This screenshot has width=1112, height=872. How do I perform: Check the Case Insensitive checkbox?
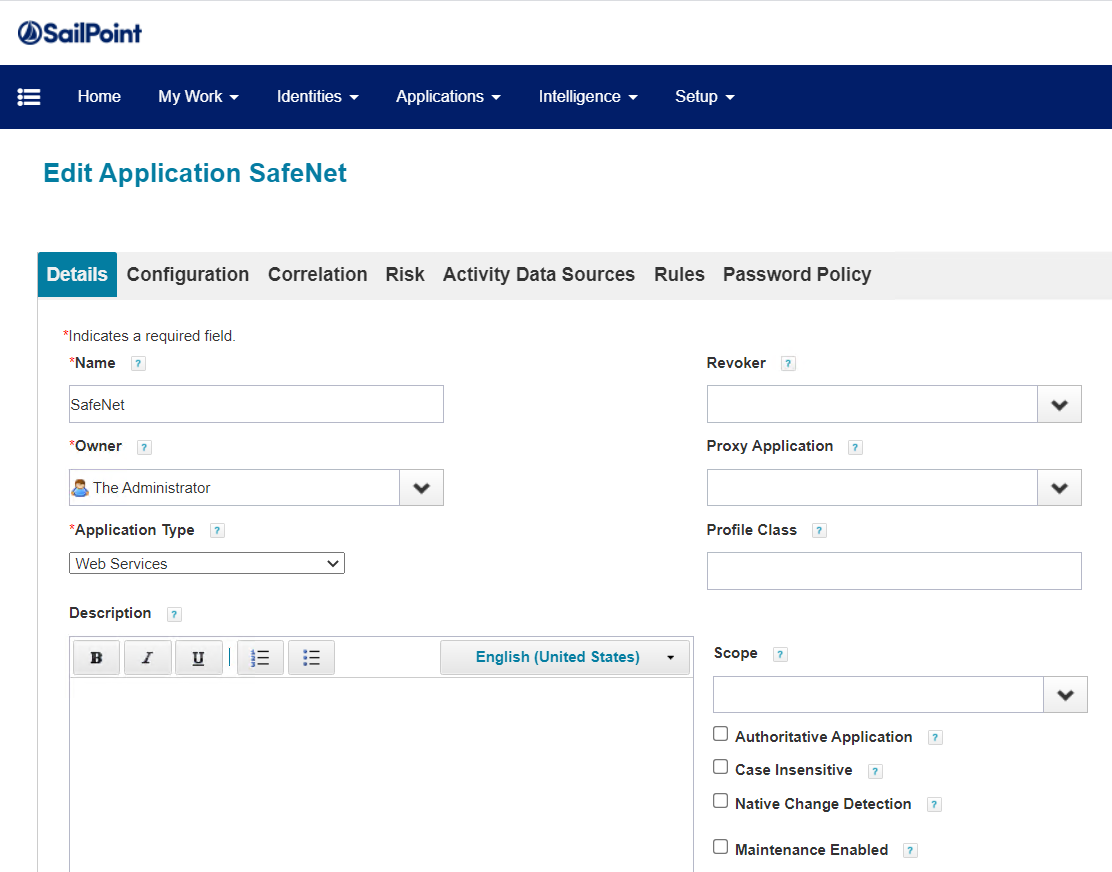pyautogui.click(x=721, y=767)
